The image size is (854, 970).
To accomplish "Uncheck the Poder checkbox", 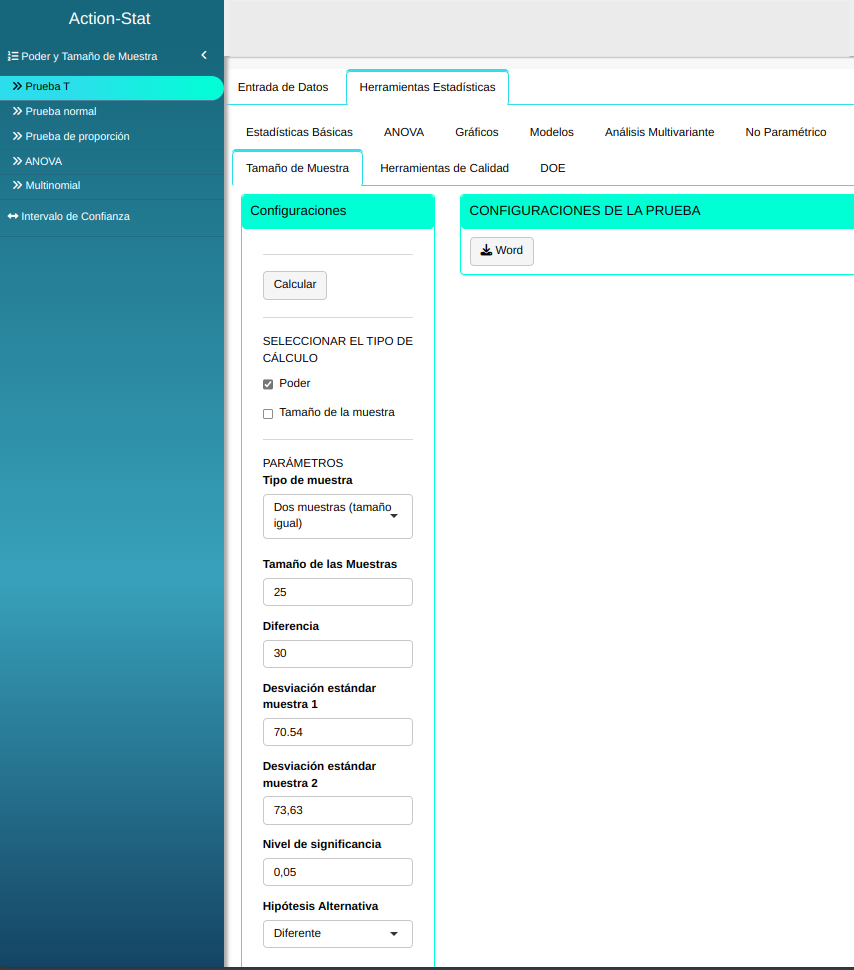I will pos(268,384).
